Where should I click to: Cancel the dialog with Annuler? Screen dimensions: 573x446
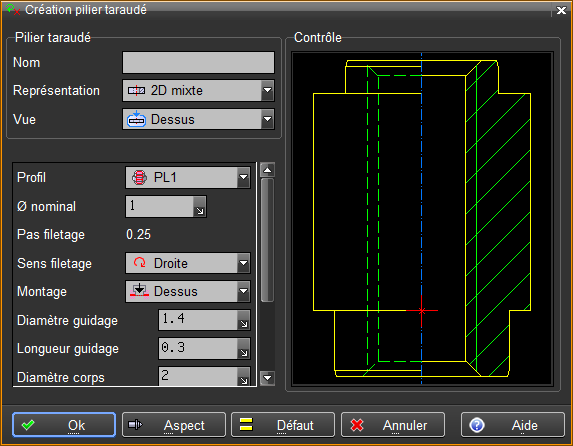click(x=393, y=425)
